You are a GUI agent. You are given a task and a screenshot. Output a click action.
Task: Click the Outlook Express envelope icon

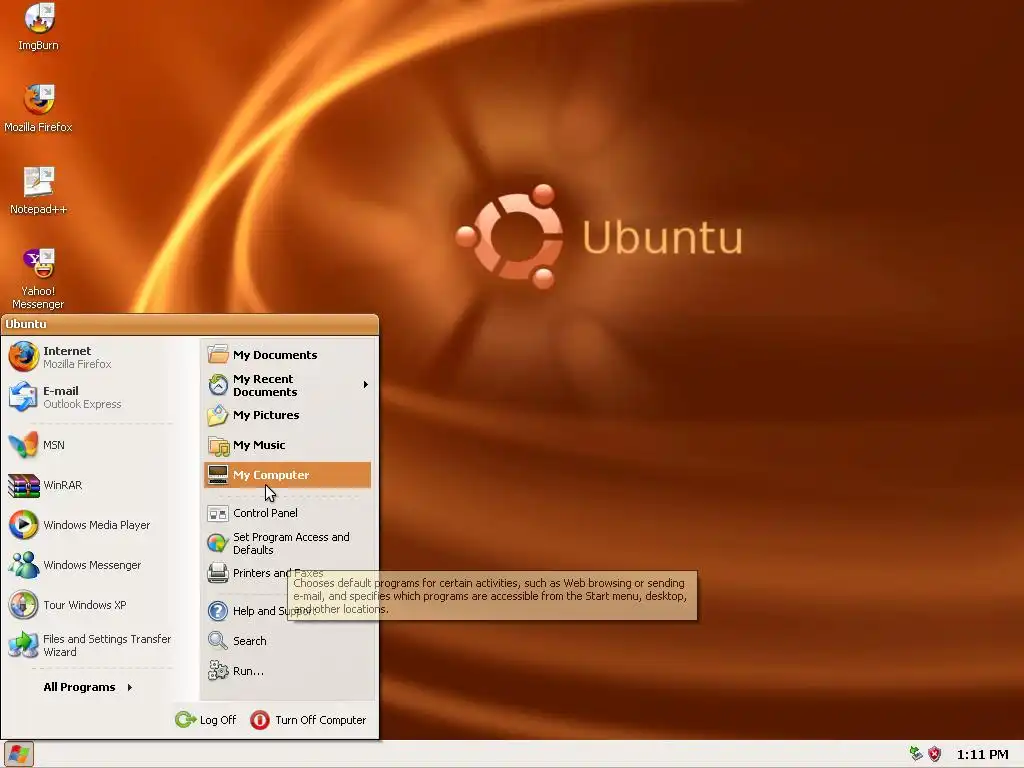(x=24, y=397)
